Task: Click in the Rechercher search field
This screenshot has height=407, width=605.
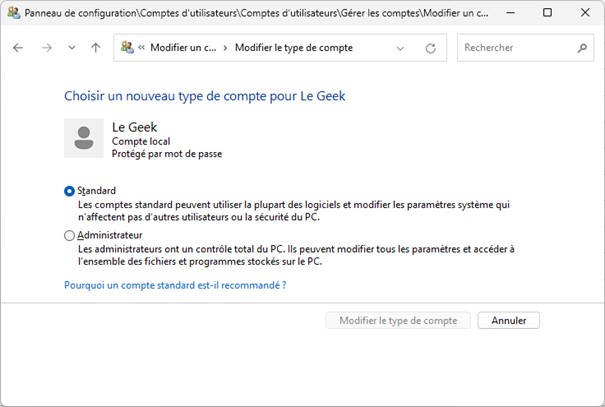Action: pyautogui.click(x=523, y=48)
